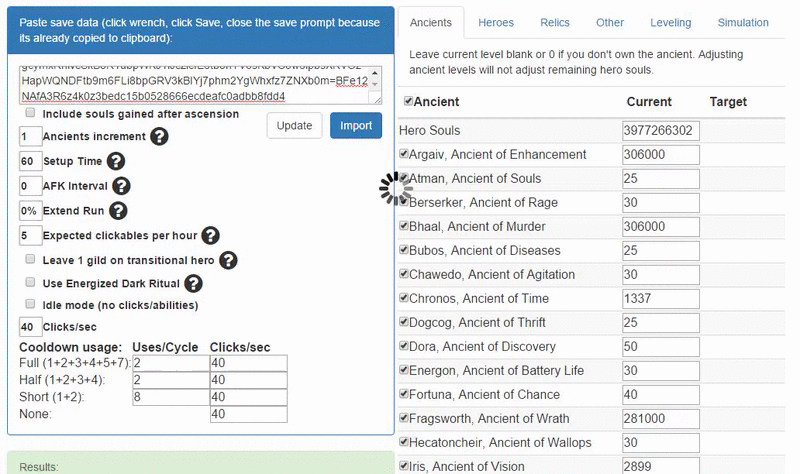The width and height of the screenshot is (800, 474).
Task: Uncheck the Argaiv ancient checkbox
Action: point(404,154)
